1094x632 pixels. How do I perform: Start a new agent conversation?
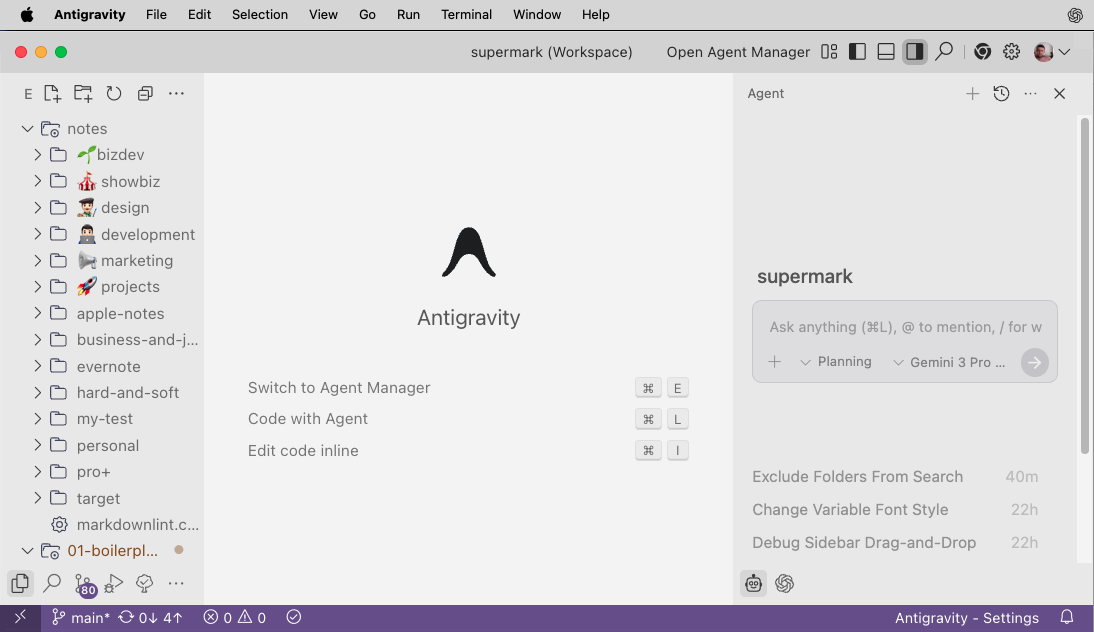972,93
